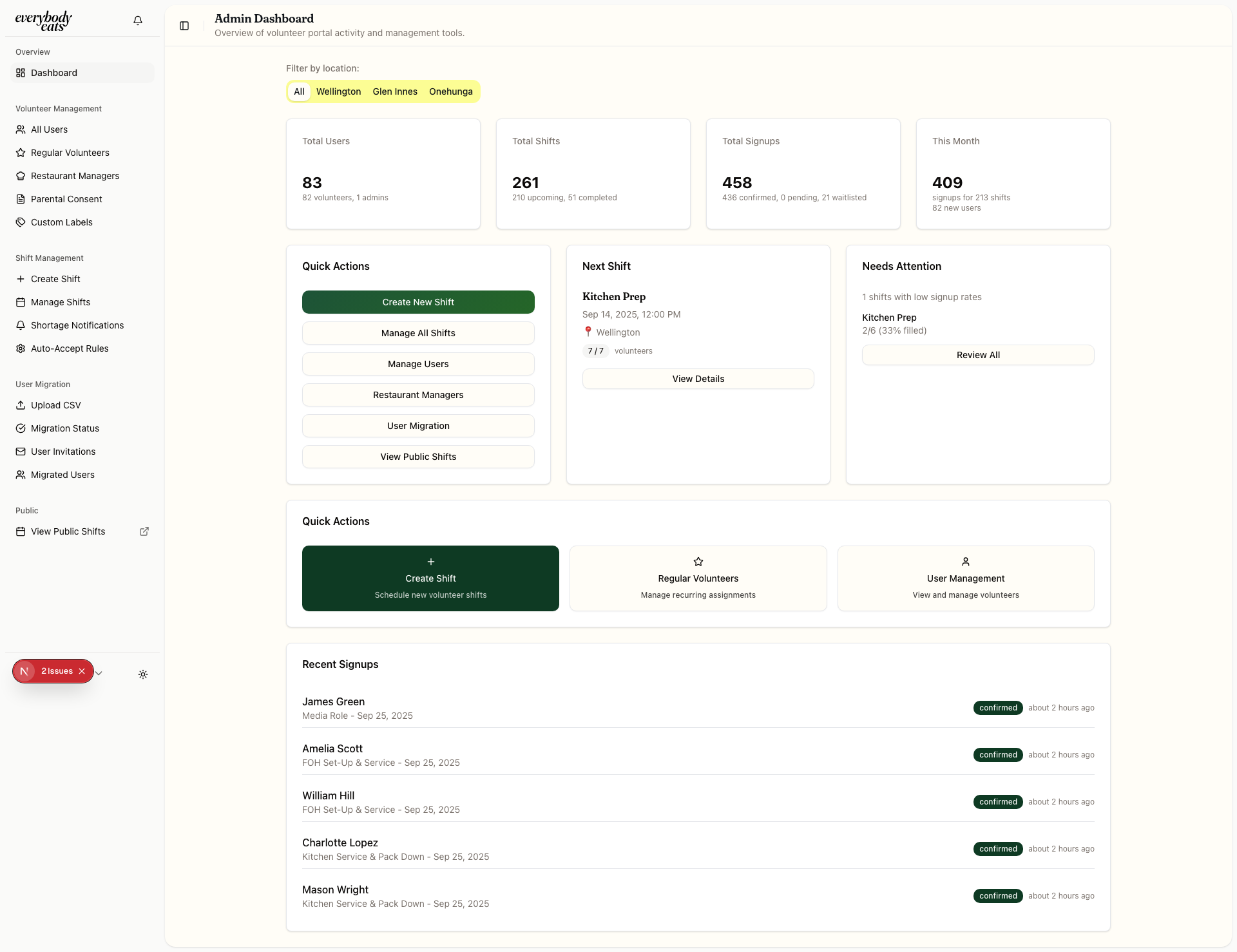Viewport: 1237px width, 952px height.
Task: Click the Create New Shift button
Action: point(418,301)
